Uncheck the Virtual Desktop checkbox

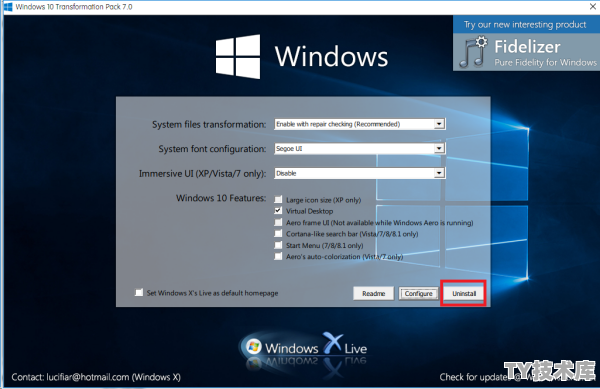tap(278, 211)
